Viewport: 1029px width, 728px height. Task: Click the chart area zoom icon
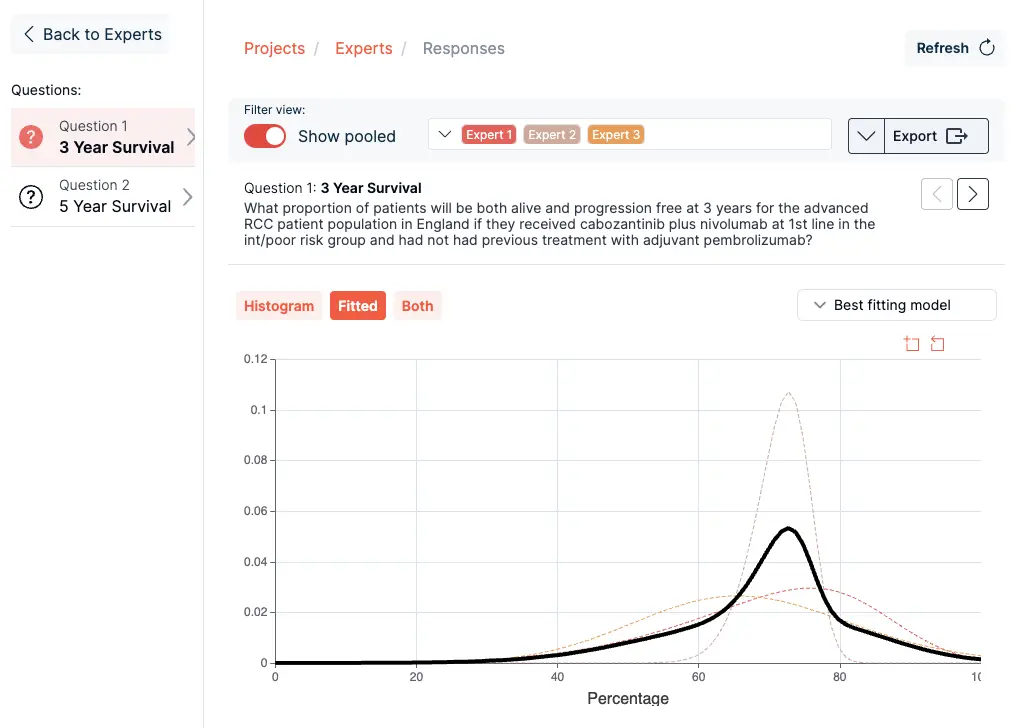click(911, 344)
